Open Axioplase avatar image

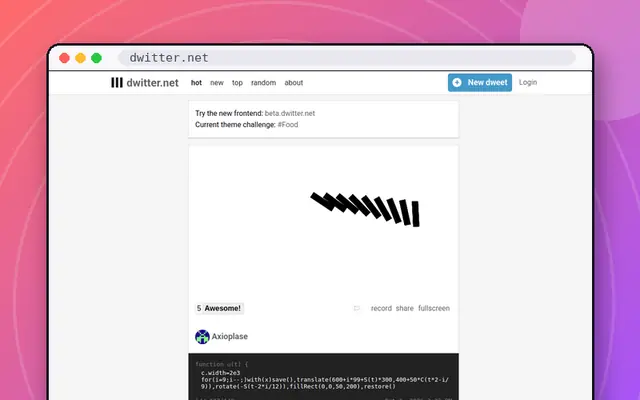click(202, 337)
